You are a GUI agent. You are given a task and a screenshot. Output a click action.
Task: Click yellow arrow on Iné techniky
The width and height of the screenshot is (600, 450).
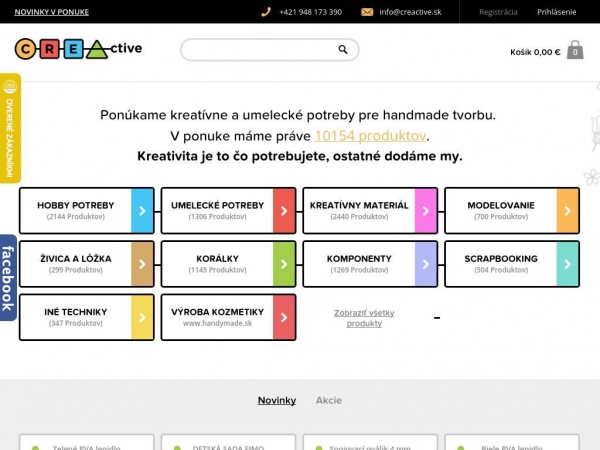point(142,317)
